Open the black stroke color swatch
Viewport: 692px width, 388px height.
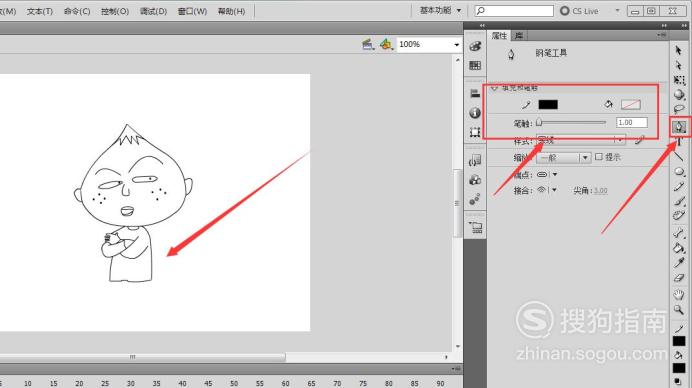tap(548, 105)
